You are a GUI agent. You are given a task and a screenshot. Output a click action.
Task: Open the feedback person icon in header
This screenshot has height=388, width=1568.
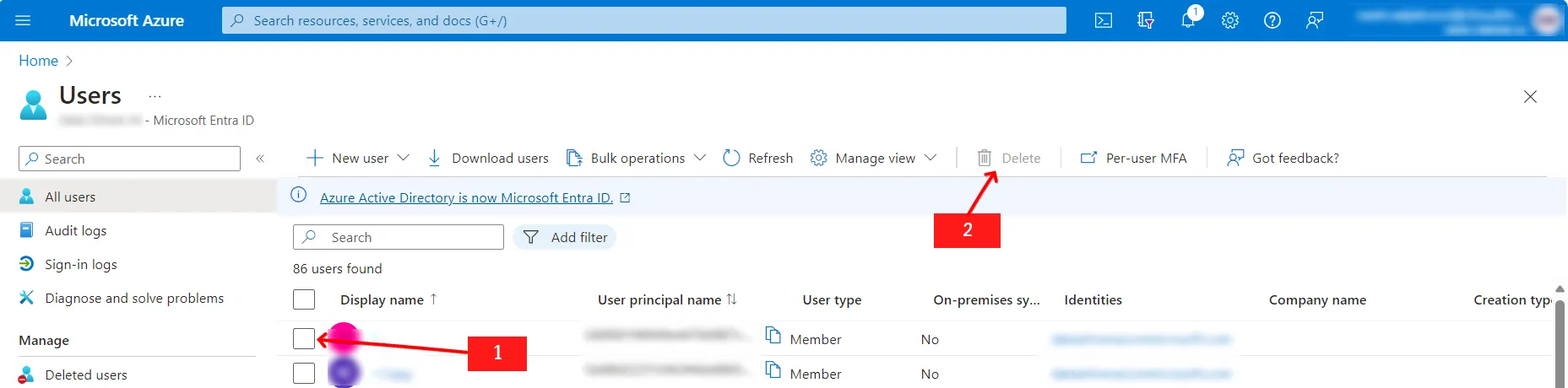pyautogui.click(x=1315, y=20)
